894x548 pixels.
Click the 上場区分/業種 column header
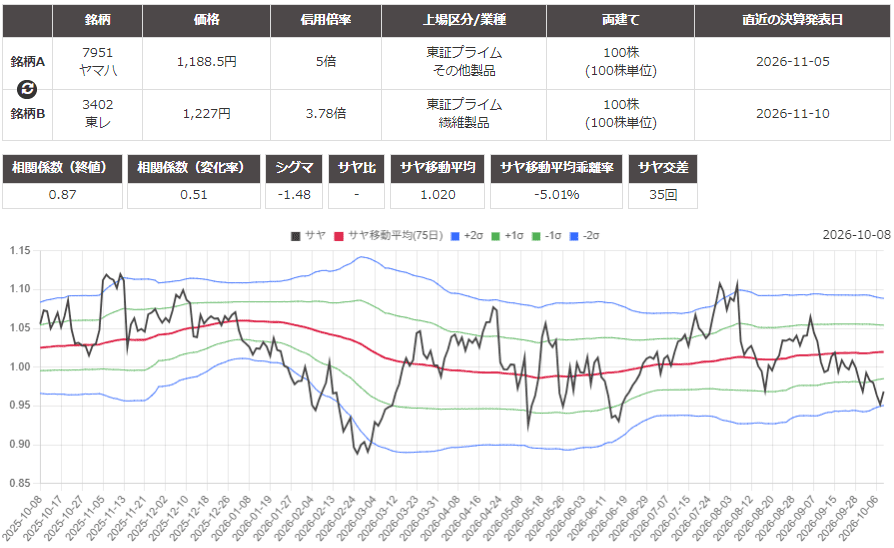[464, 20]
